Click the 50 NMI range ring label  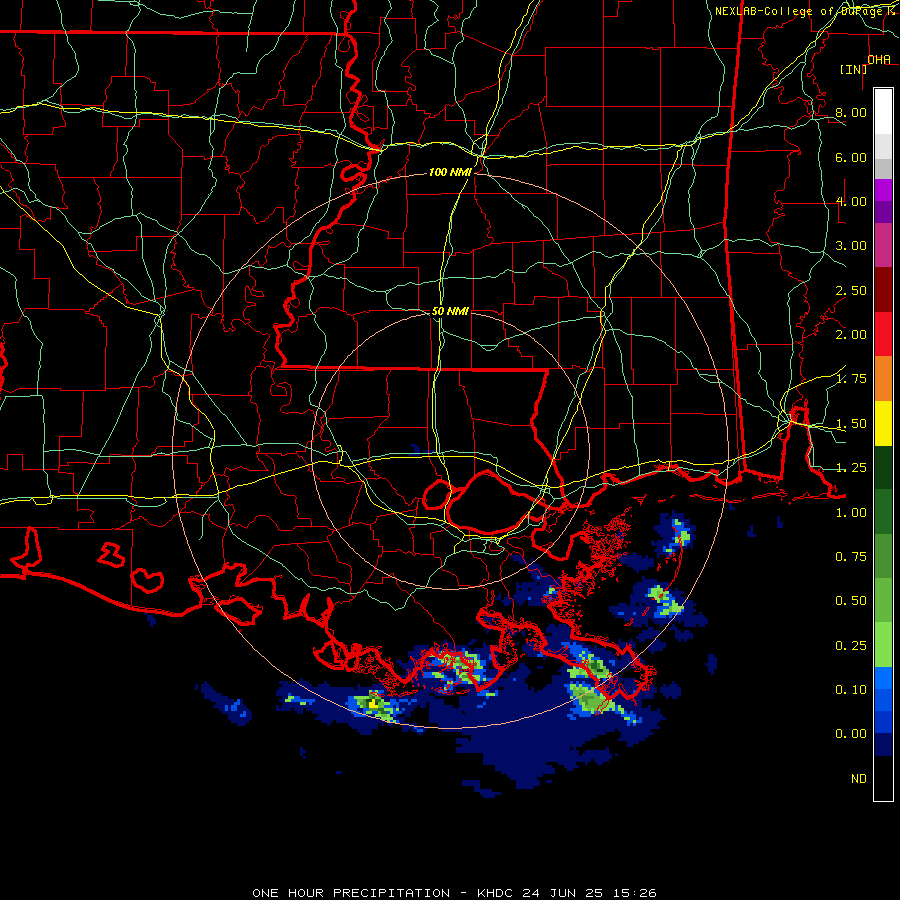click(x=450, y=311)
